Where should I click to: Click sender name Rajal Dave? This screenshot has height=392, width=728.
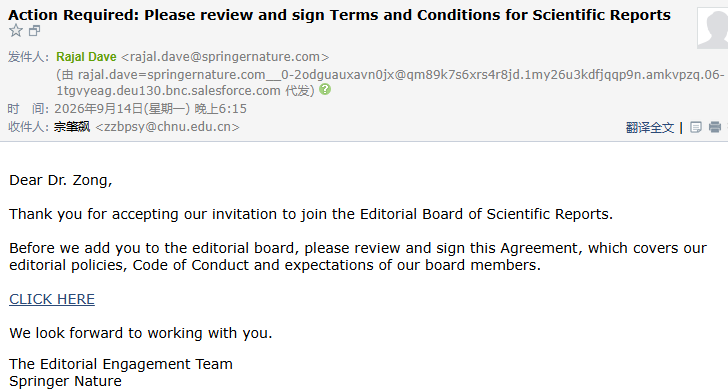coord(86,57)
